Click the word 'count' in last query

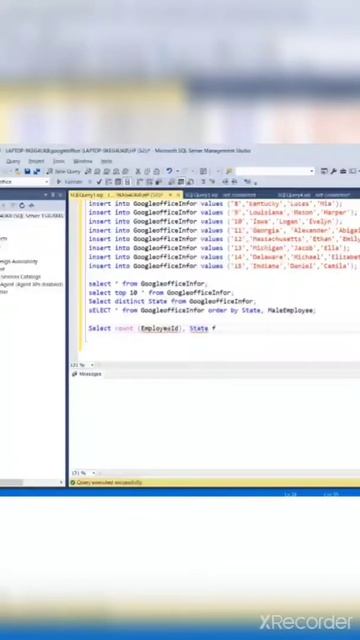[x=124, y=329]
